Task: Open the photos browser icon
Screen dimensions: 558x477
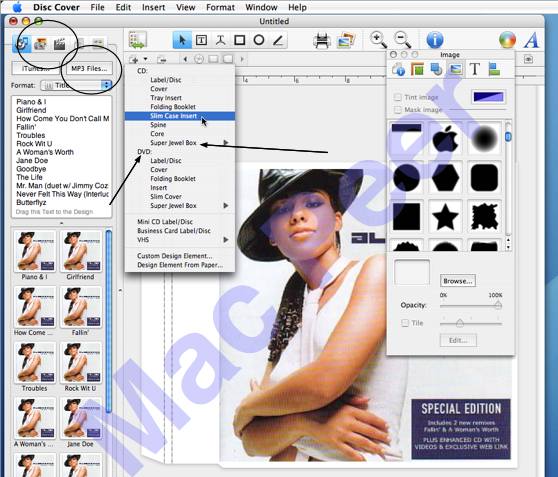Action: (x=346, y=40)
